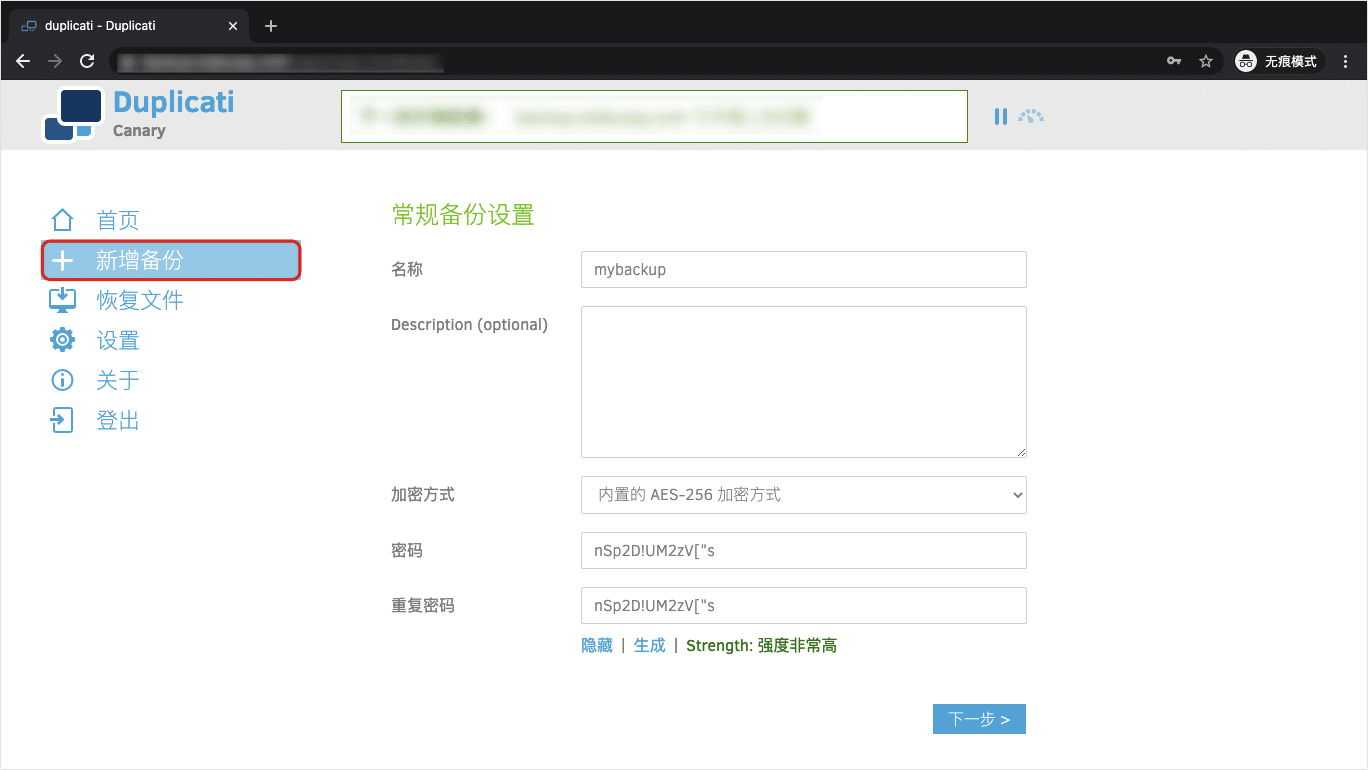1368x770 pixels.
Task: Click the incognito 无痕模式 indicator
Action: (1279, 61)
